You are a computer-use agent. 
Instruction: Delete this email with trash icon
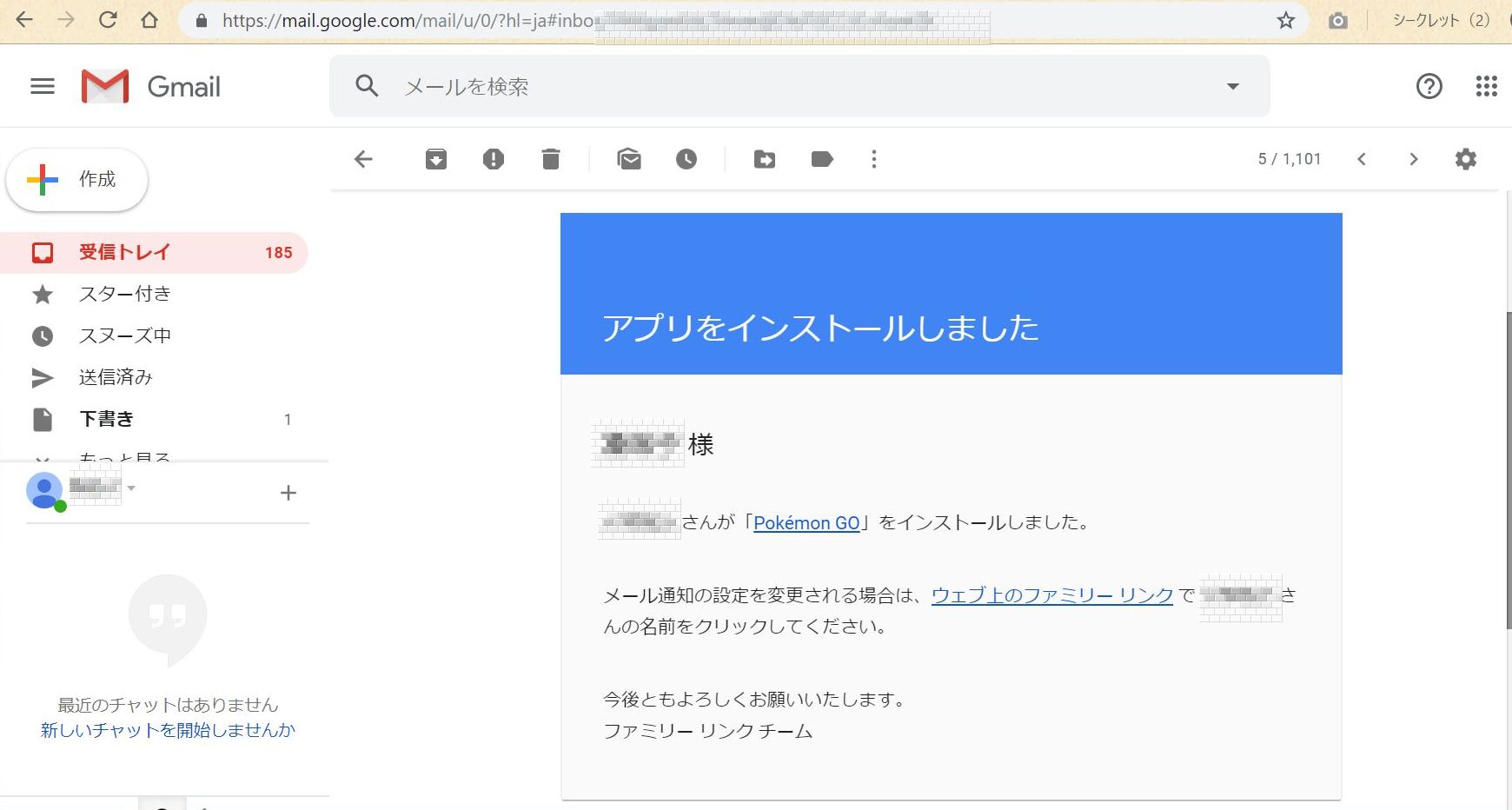tap(551, 159)
